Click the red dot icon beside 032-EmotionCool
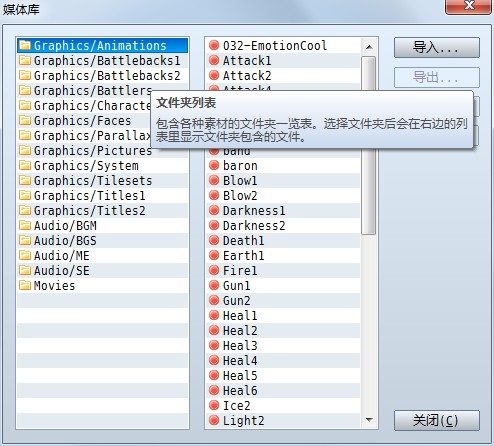 pyautogui.click(x=214, y=45)
